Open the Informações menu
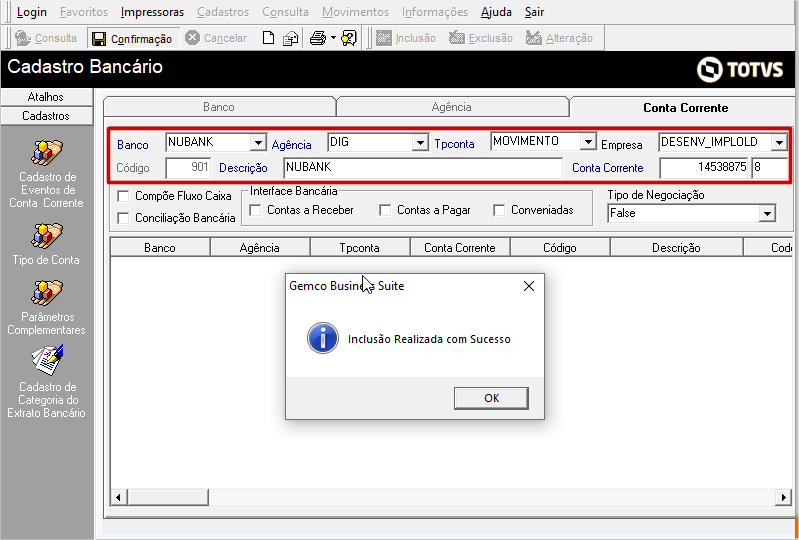799x540 pixels. (x=435, y=12)
